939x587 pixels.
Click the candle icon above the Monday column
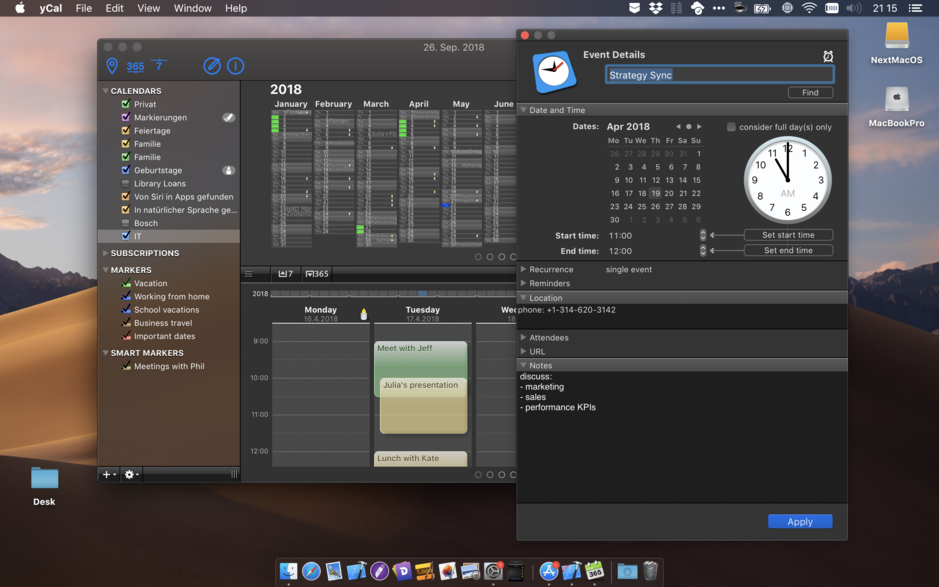coord(362,313)
